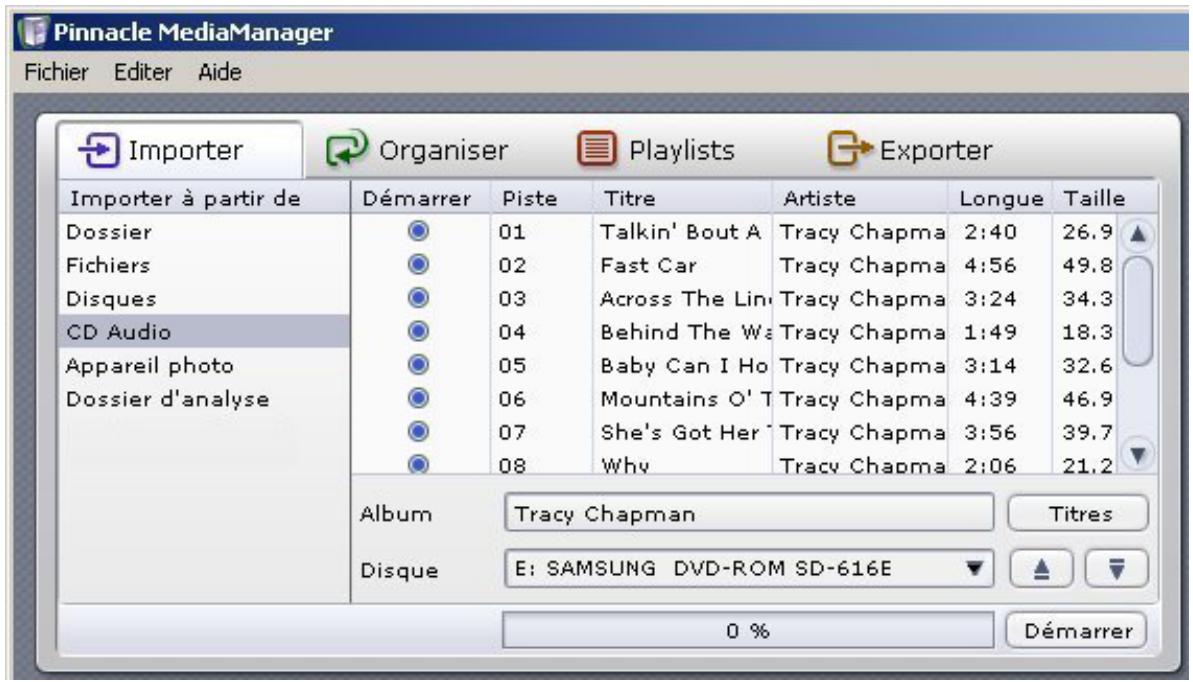Switch to the Playlists tab
Viewport: 1193px width, 682px height.
pos(656,150)
